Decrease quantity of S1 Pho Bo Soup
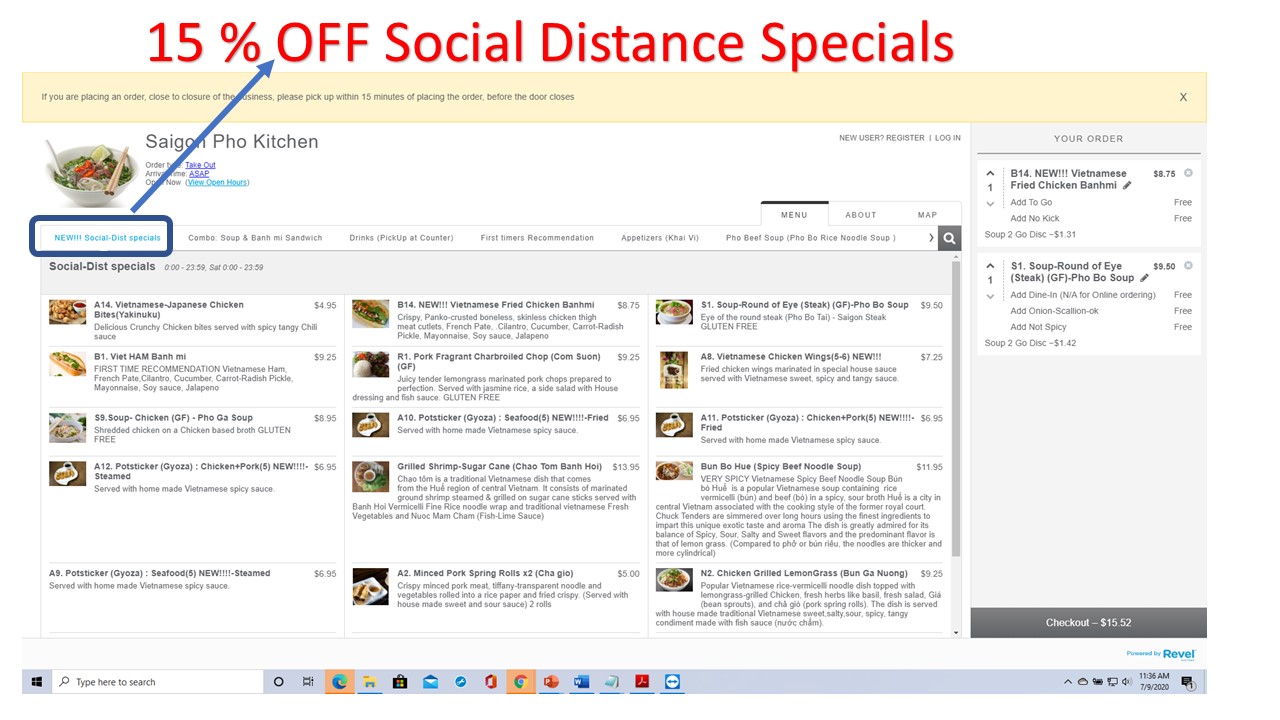The width and height of the screenshot is (1280, 720). [990, 296]
